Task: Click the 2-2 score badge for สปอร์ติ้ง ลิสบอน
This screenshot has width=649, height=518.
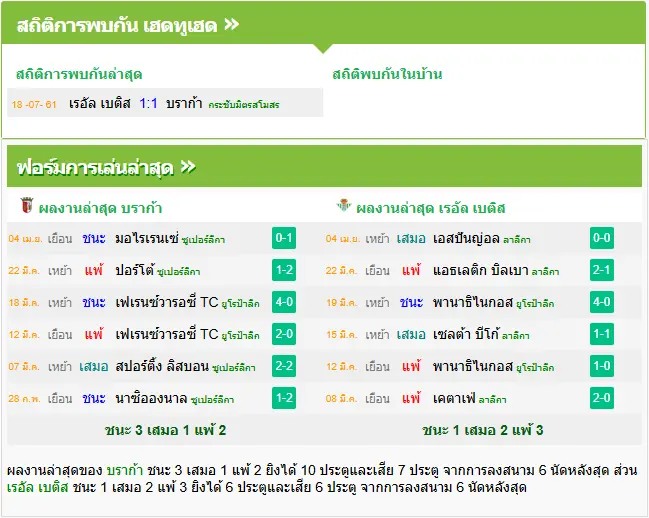Action: click(284, 366)
